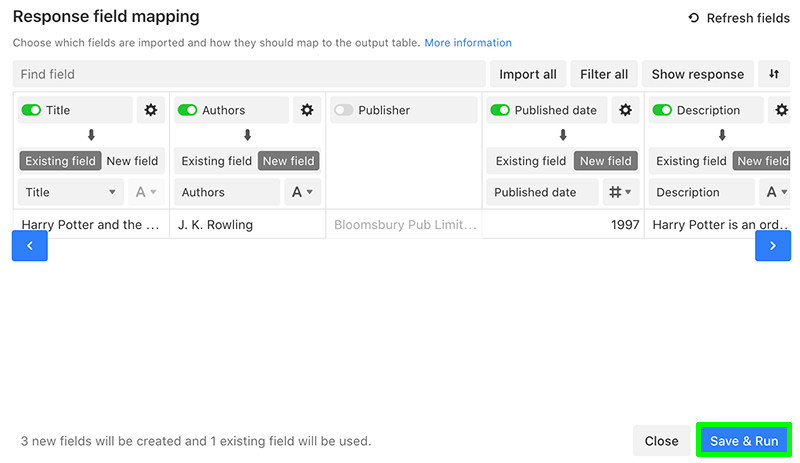
Task: Click the Show response button
Action: coord(697,74)
